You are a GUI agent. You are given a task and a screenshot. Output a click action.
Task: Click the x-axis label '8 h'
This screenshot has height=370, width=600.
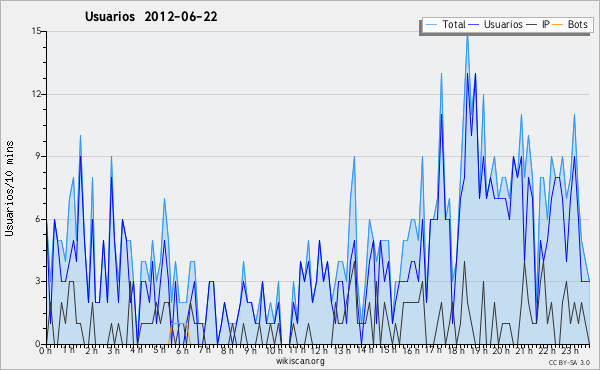point(227,350)
